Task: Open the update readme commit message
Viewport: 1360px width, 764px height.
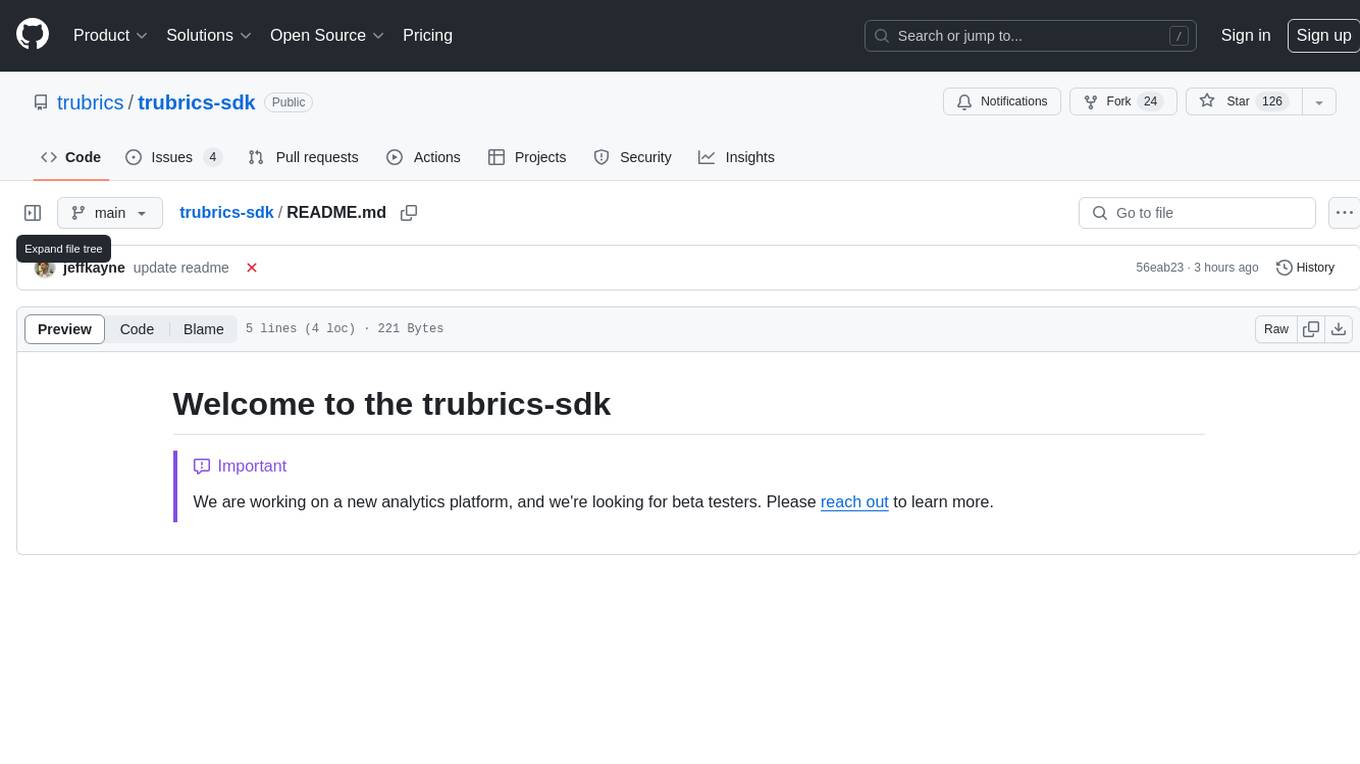Action: click(181, 268)
